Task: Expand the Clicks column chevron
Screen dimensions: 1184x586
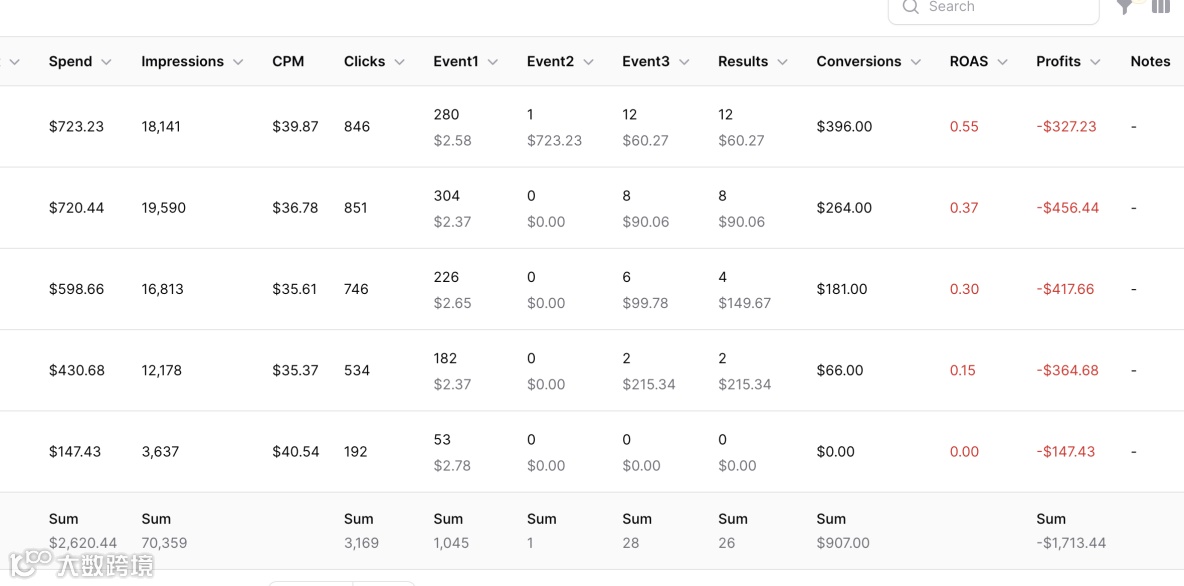Action: tap(399, 62)
